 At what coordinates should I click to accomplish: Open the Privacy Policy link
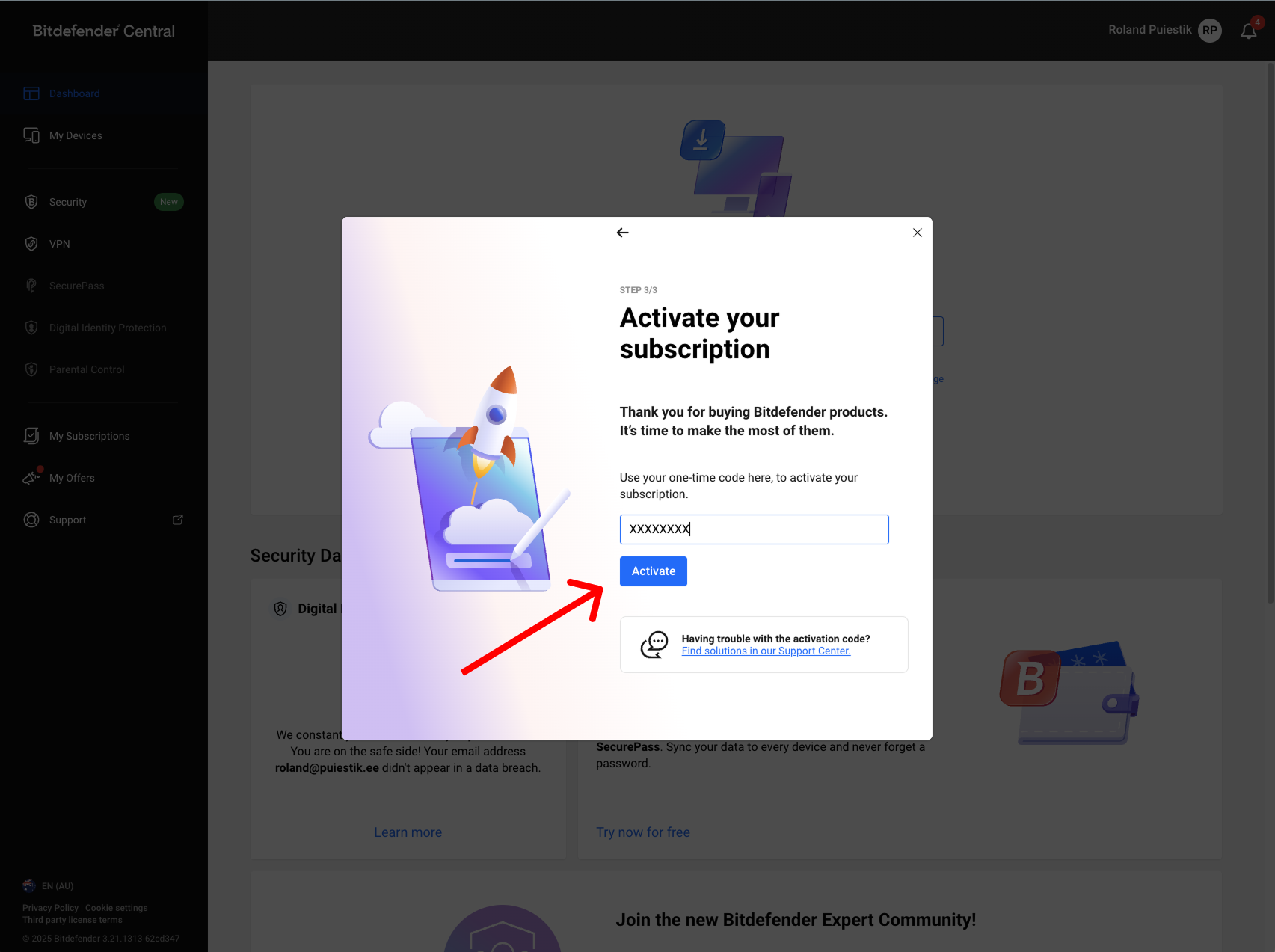click(50, 908)
